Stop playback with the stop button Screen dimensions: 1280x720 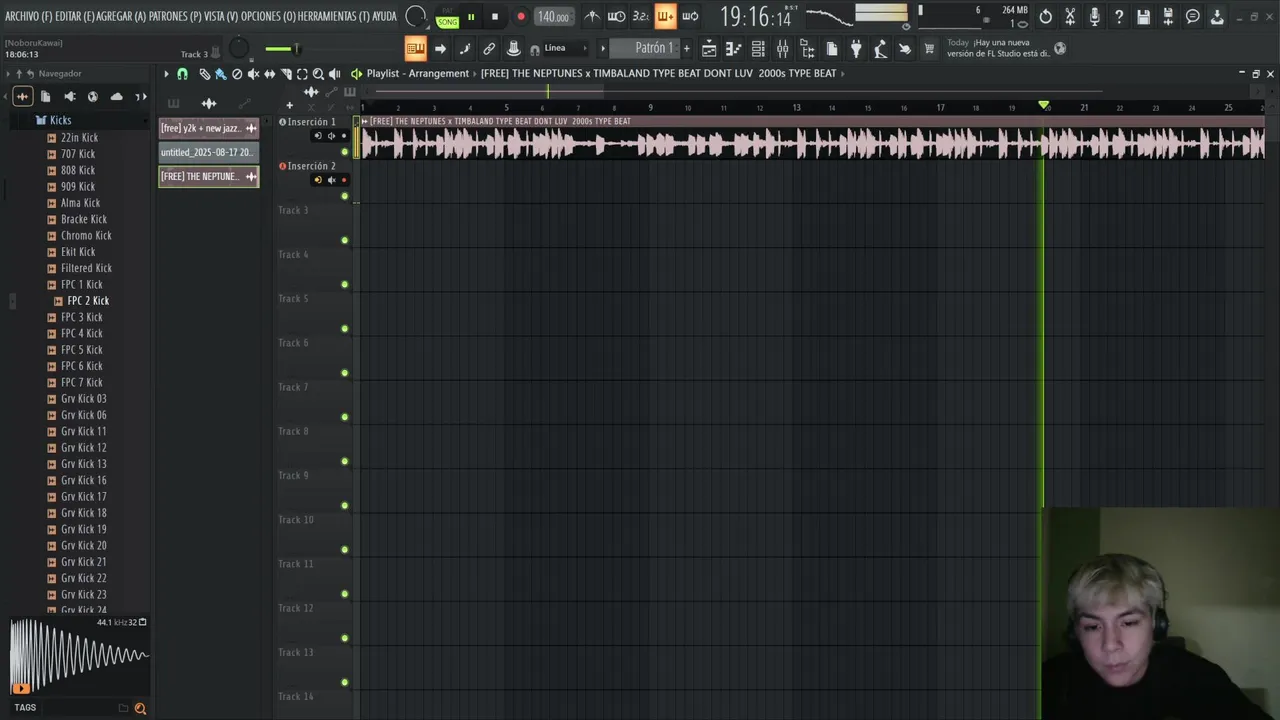(x=494, y=17)
